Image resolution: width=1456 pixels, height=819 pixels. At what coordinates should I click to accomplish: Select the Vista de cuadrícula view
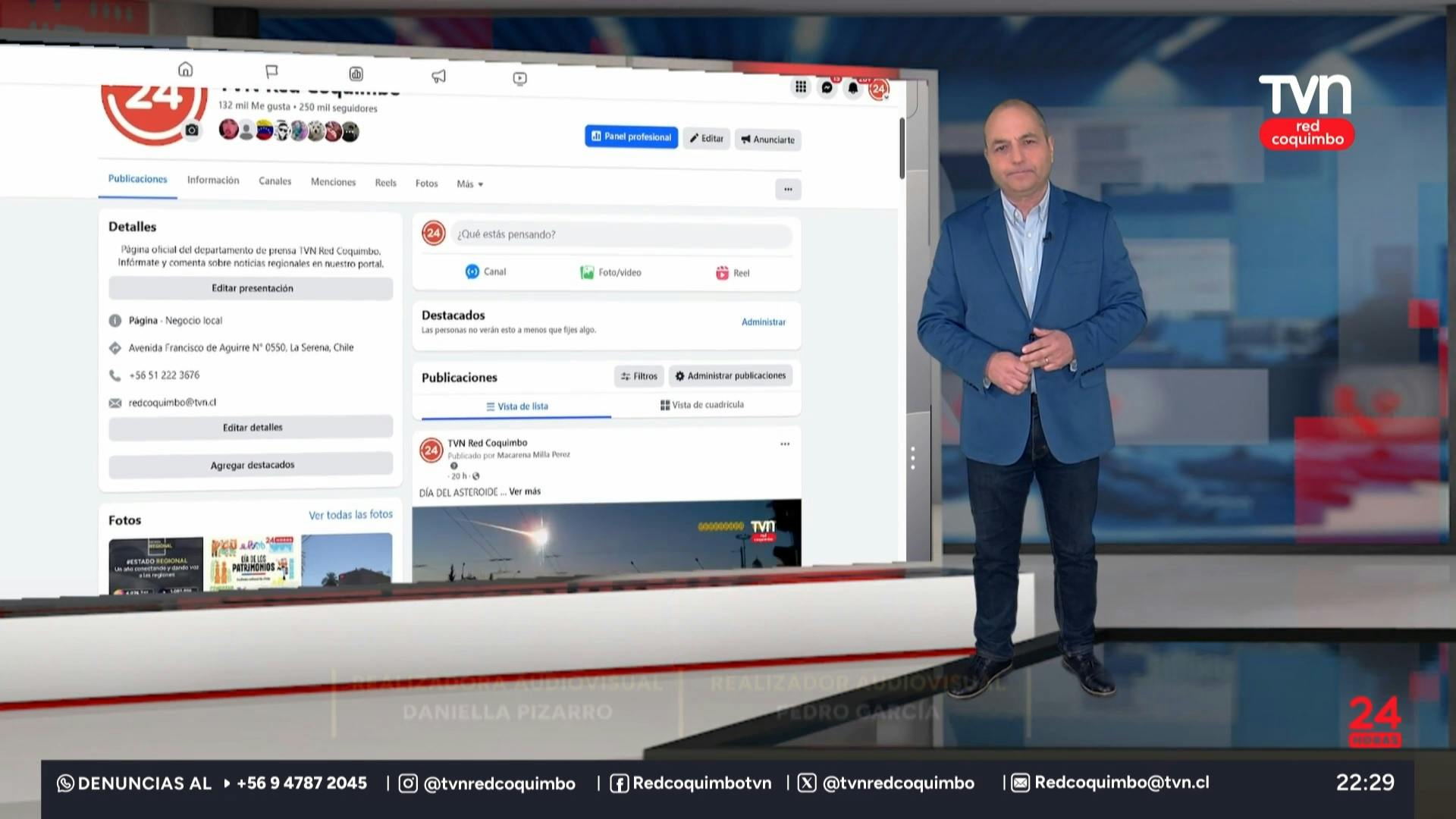click(x=702, y=405)
